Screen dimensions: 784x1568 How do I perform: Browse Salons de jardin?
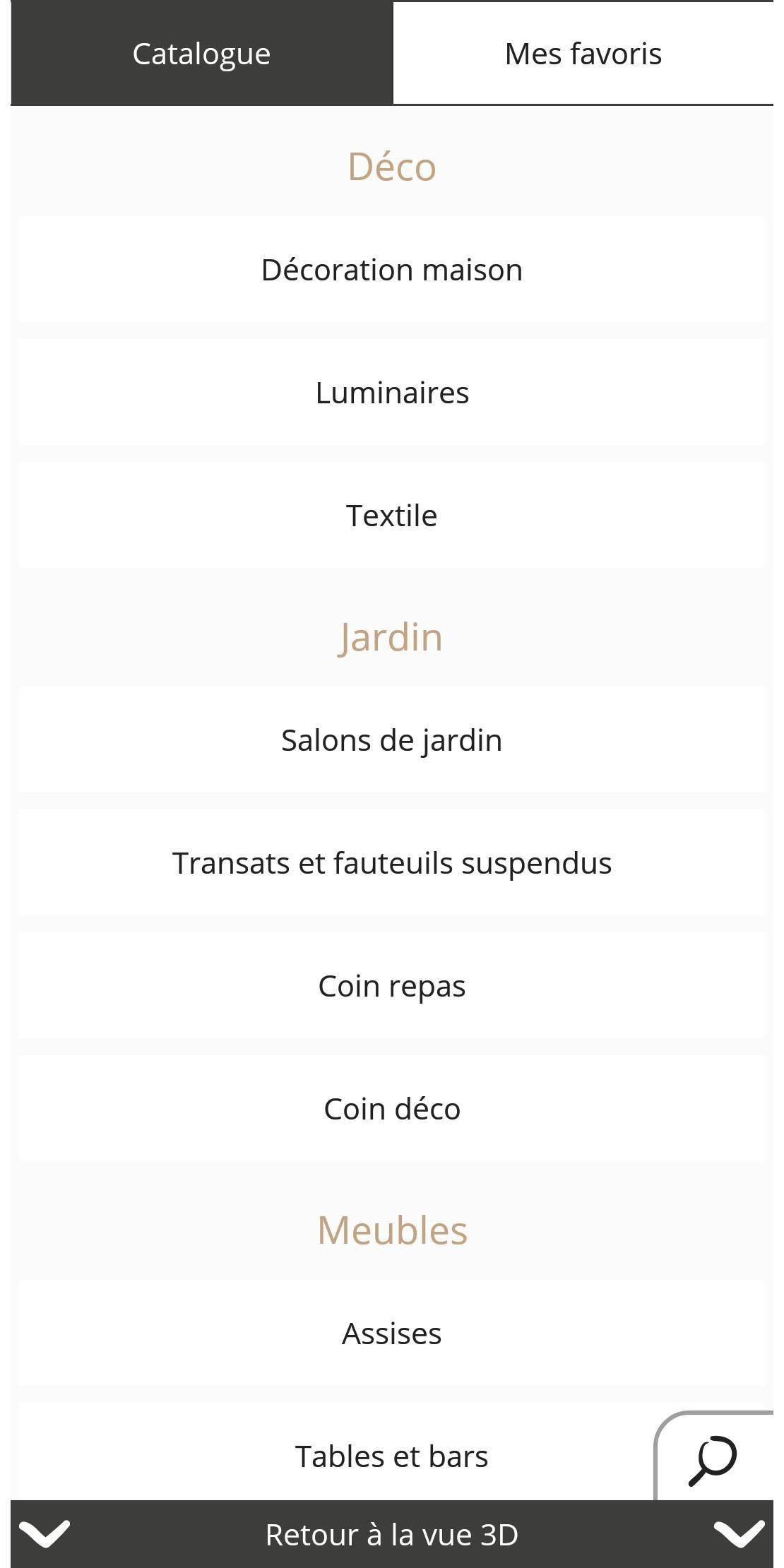pos(392,740)
